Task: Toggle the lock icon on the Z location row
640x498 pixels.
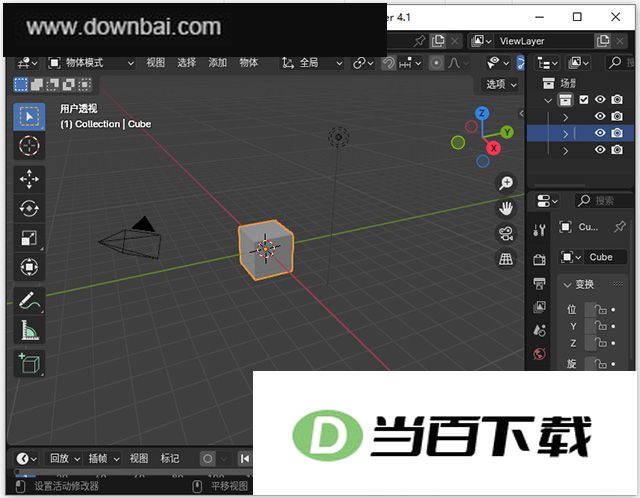Action: click(x=601, y=343)
